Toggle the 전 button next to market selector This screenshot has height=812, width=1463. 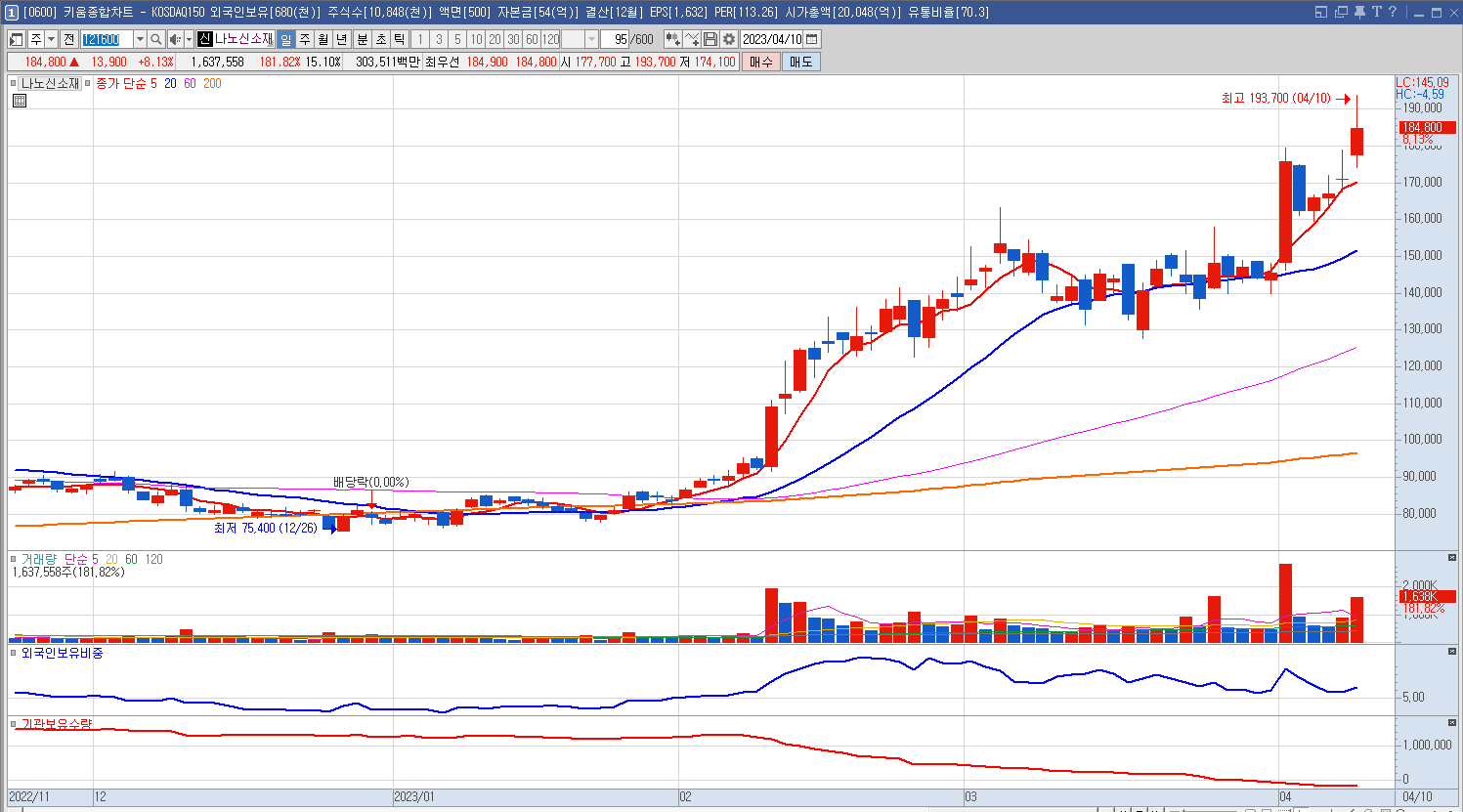tap(68, 39)
